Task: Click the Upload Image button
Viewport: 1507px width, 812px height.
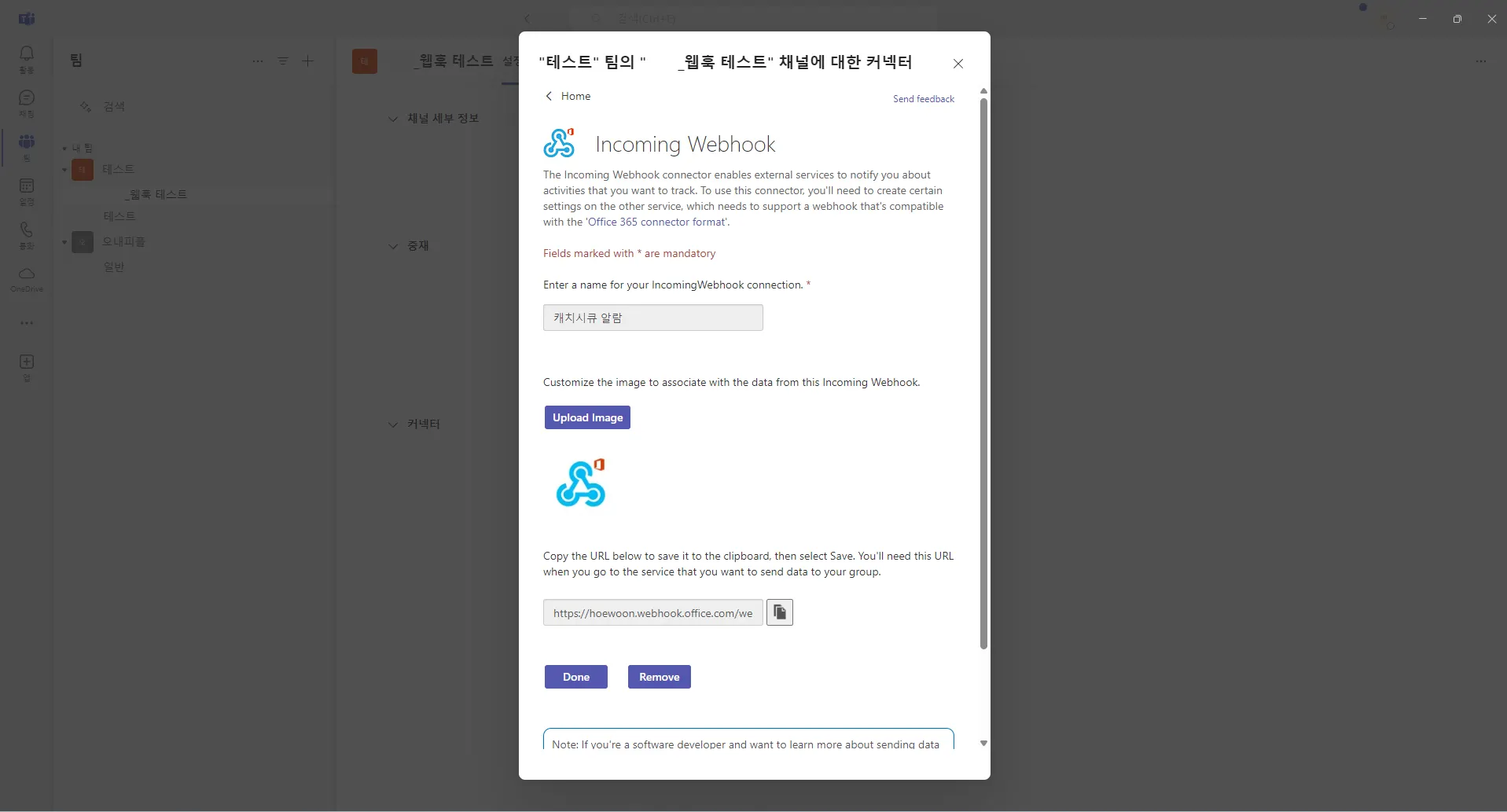Action: pyautogui.click(x=587, y=417)
